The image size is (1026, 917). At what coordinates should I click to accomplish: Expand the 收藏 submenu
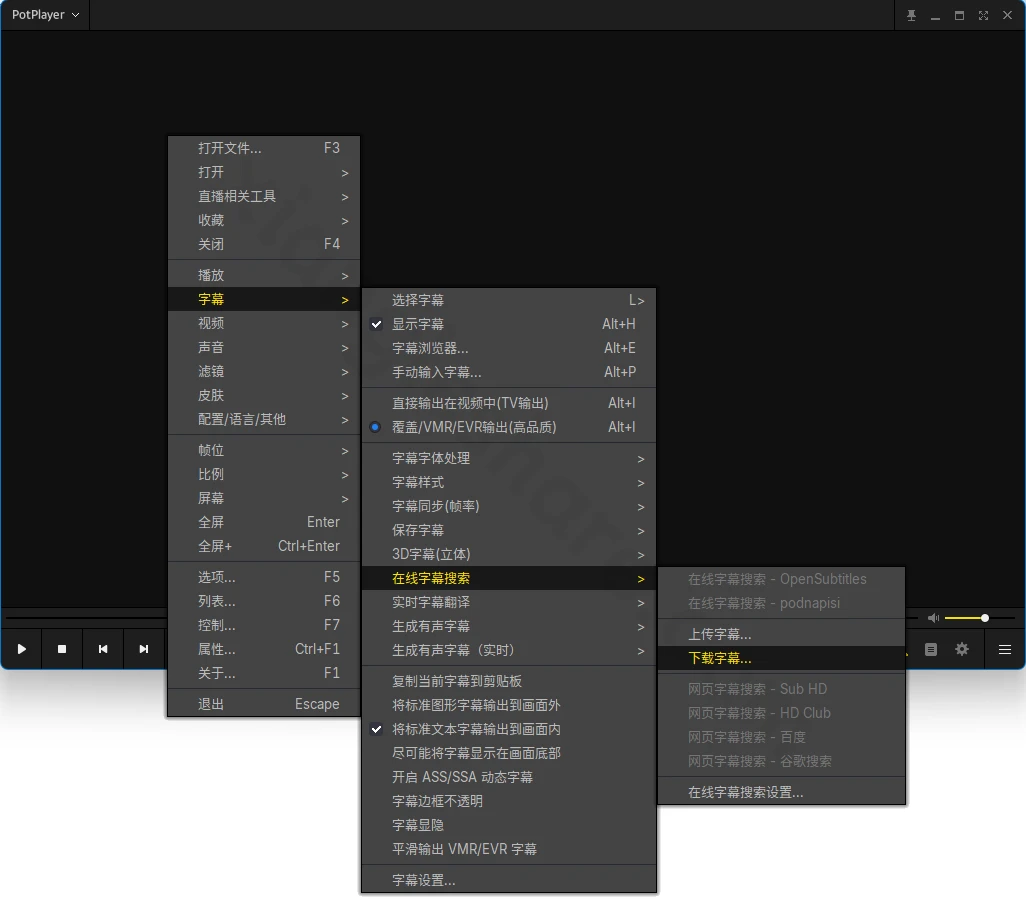(x=264, y=220)
